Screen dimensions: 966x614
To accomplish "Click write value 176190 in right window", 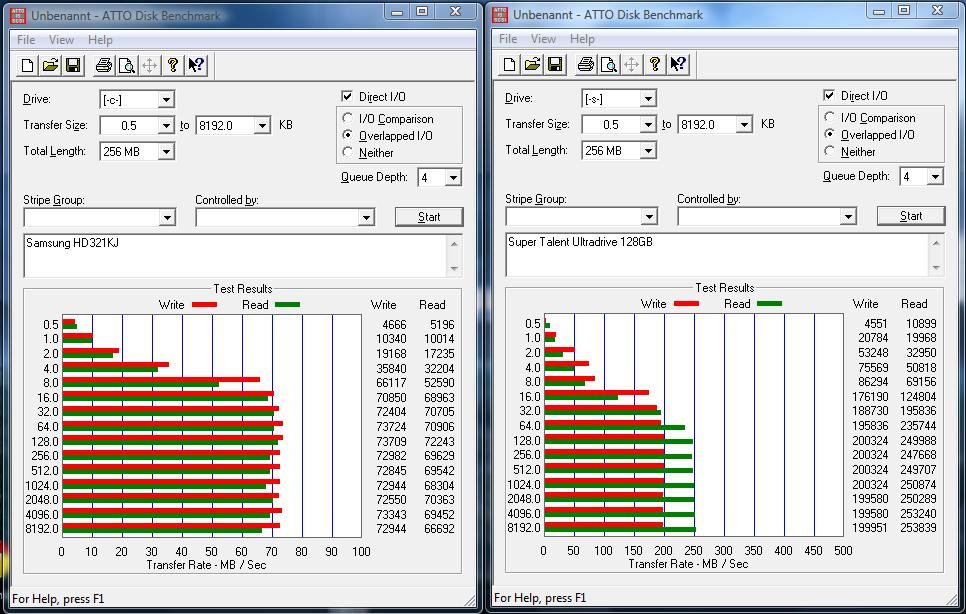I will coord(870,397).
